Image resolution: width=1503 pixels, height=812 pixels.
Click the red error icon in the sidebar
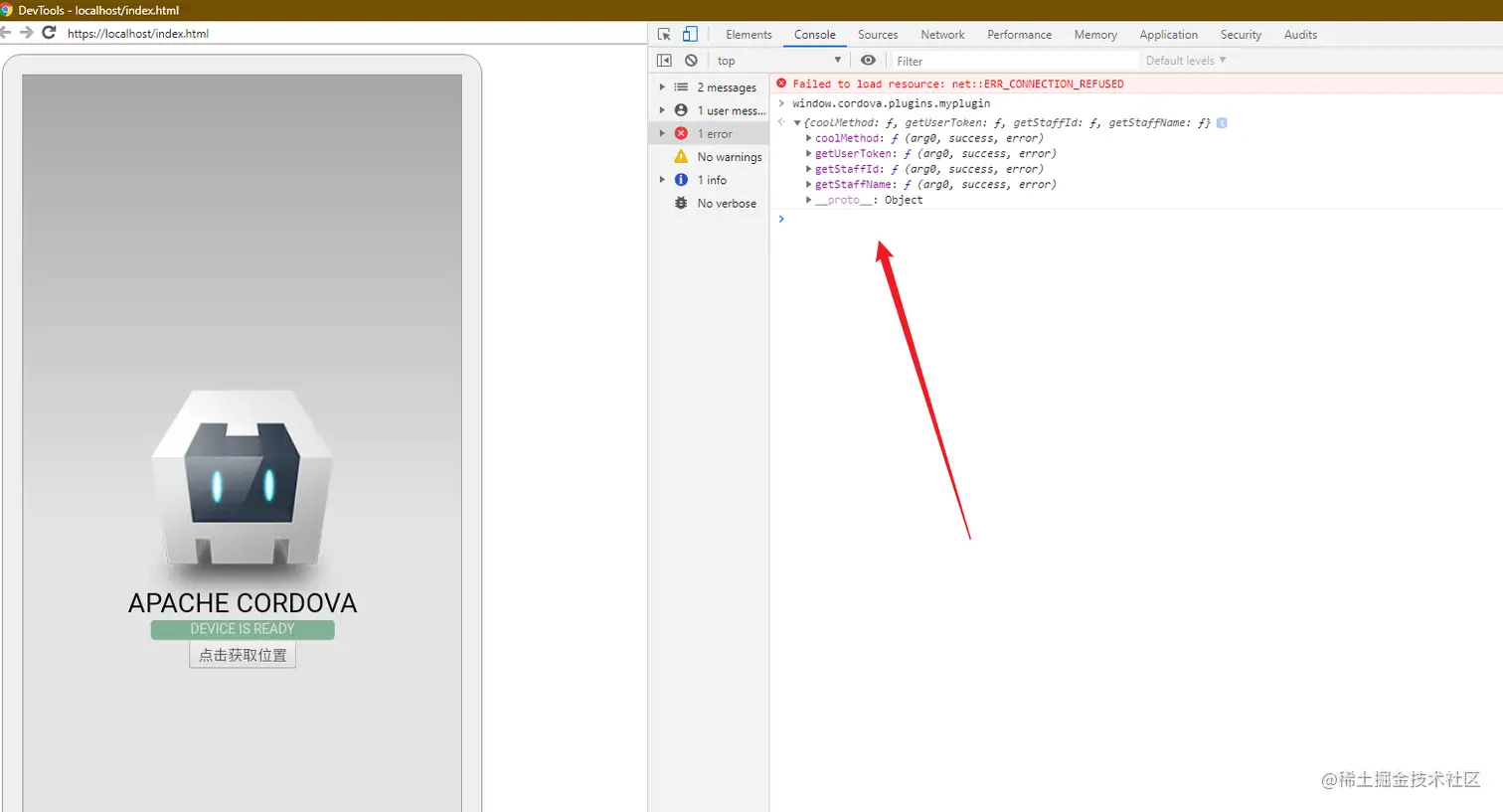coord(681,133)
